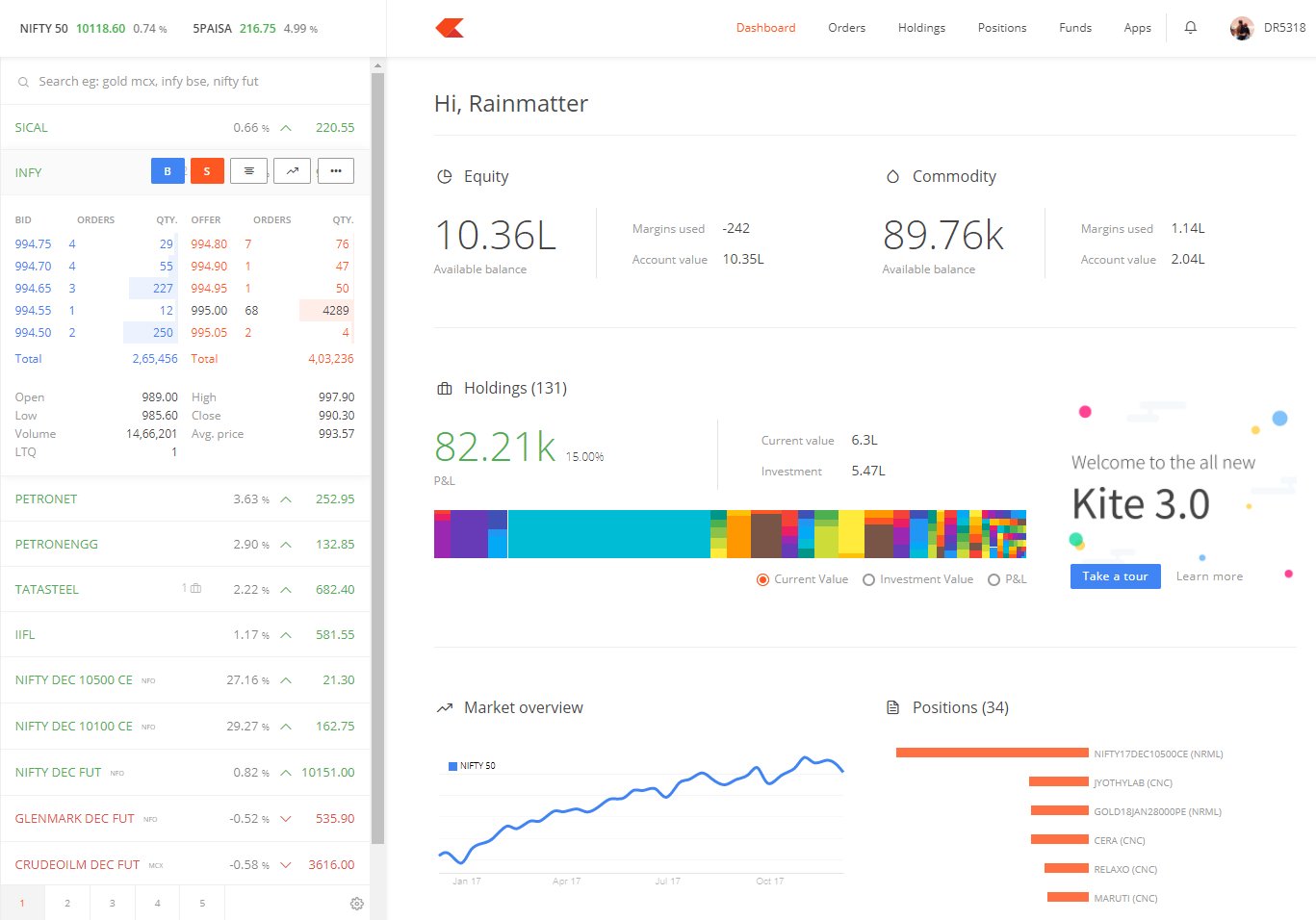This screenshot has height=920, width=1316.
Task: Click the TATASTEEL holdings briefcase icon
Action: coord(196,588)
